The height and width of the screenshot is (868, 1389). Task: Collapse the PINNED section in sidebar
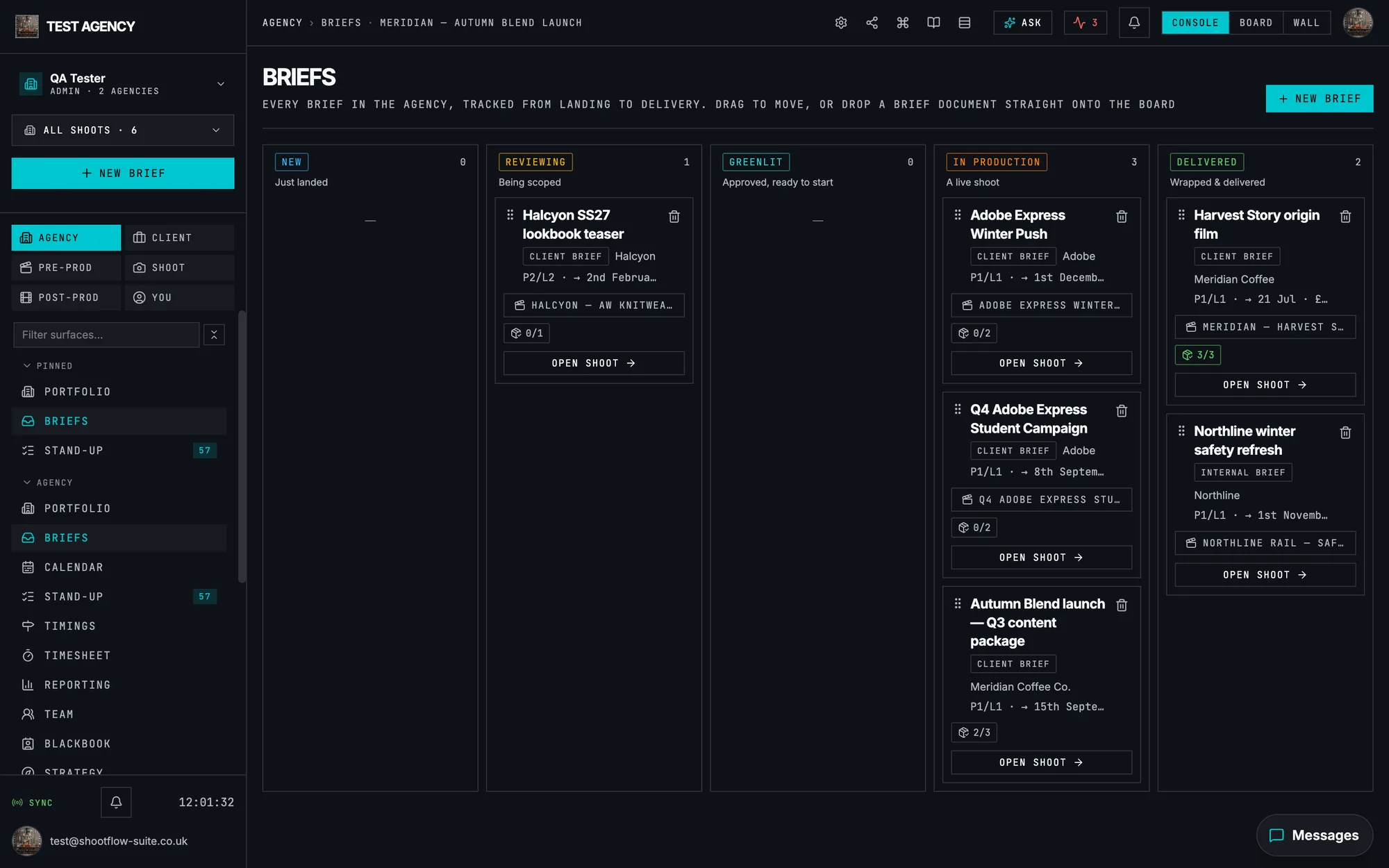point(48,366)
